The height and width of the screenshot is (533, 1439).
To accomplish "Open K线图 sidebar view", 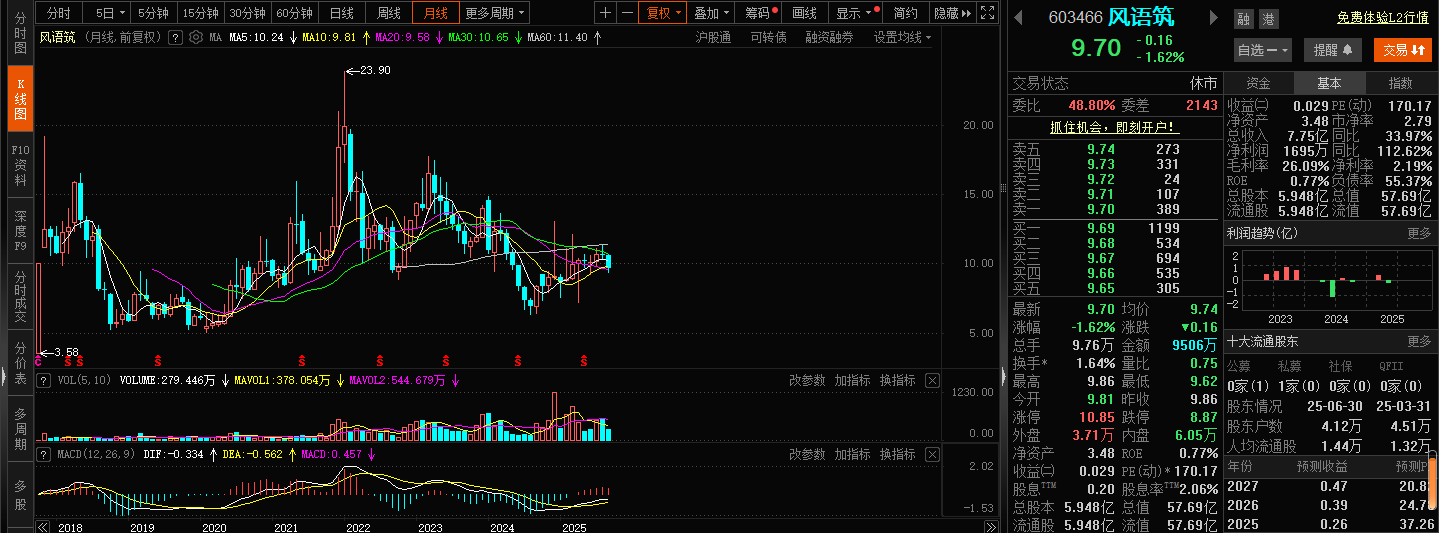I will click(x=20, y=98).
